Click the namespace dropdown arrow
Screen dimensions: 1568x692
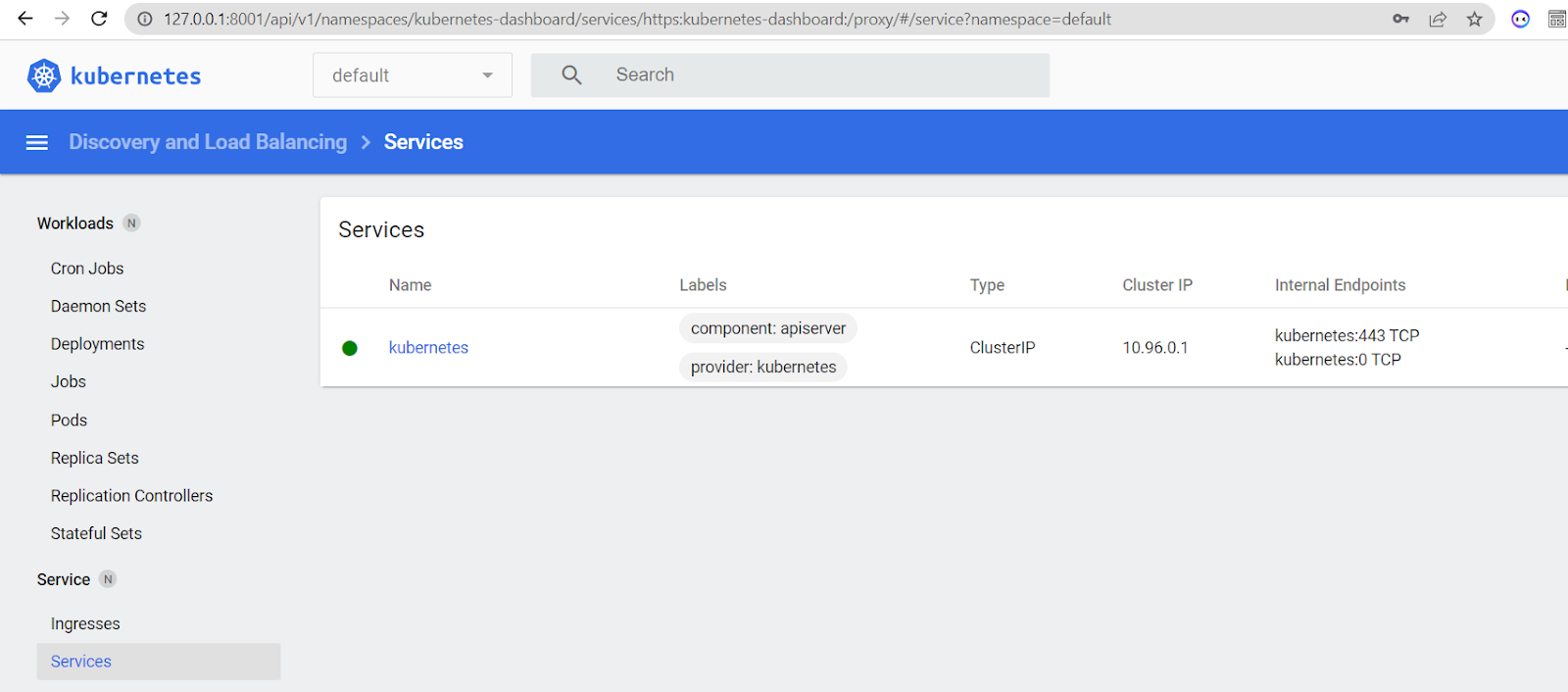487,75
